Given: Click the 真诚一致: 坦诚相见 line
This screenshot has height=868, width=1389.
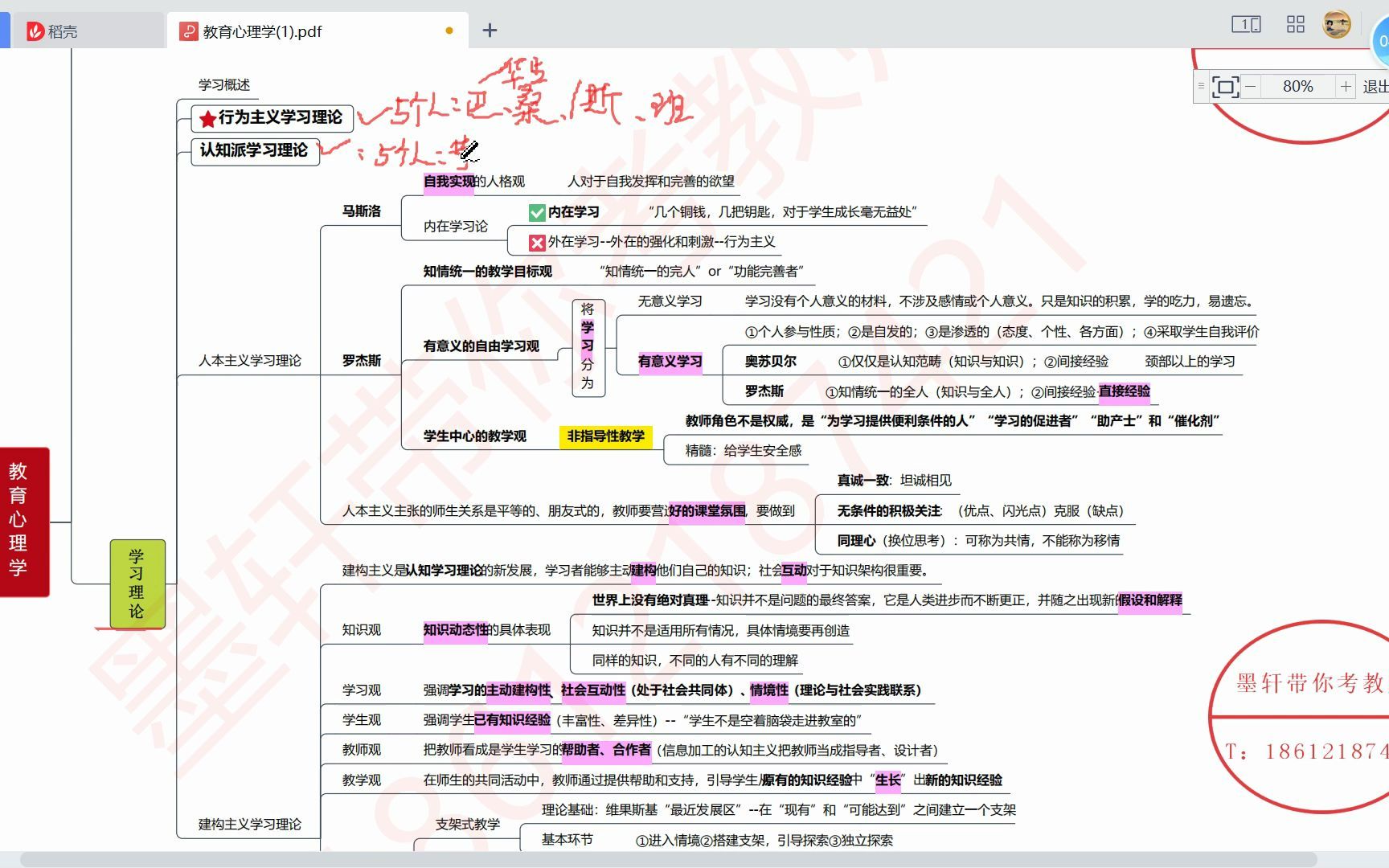Looking at the screenshot, I should click(x=895, y=480).
